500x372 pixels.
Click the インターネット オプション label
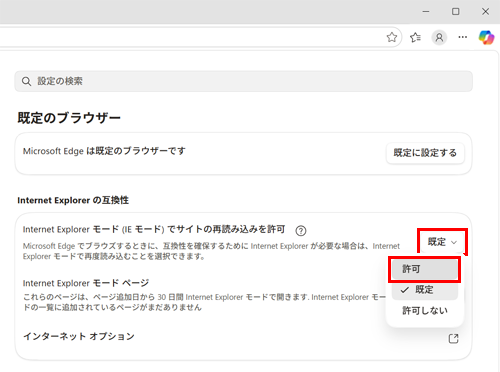[79, 336]
